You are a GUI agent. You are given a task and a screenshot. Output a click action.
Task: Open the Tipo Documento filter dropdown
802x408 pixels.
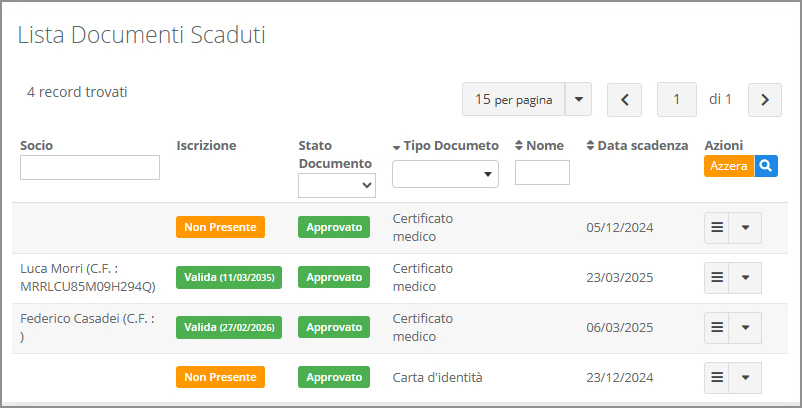[445, 174]
